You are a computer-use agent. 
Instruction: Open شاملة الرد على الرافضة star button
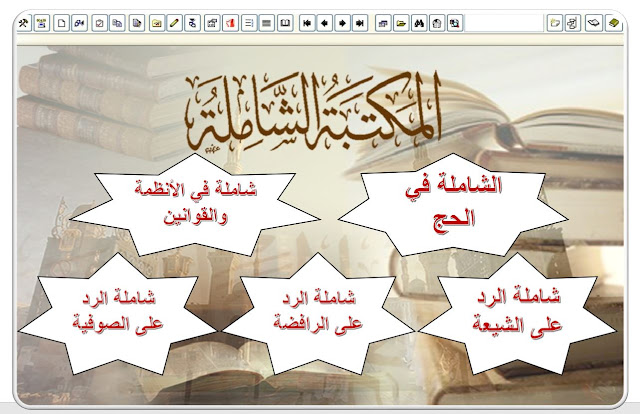[x=318, y=314]
